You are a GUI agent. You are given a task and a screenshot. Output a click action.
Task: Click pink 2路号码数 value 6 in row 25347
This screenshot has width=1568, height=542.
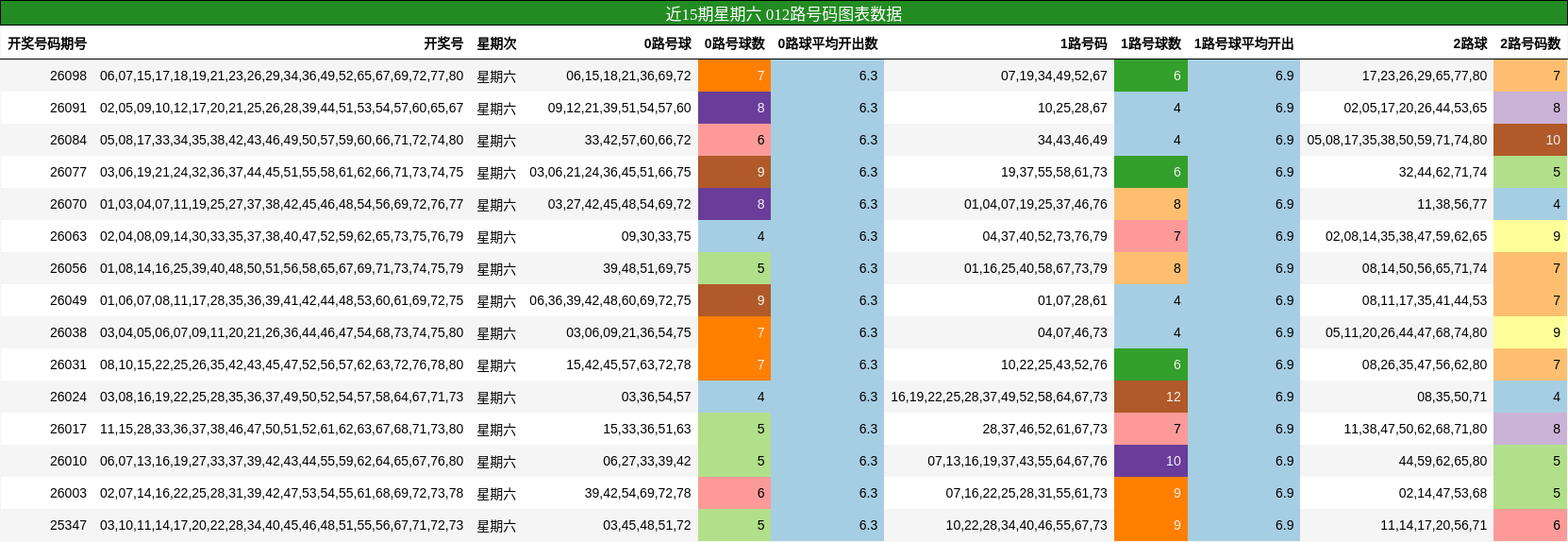[1530, 525]
